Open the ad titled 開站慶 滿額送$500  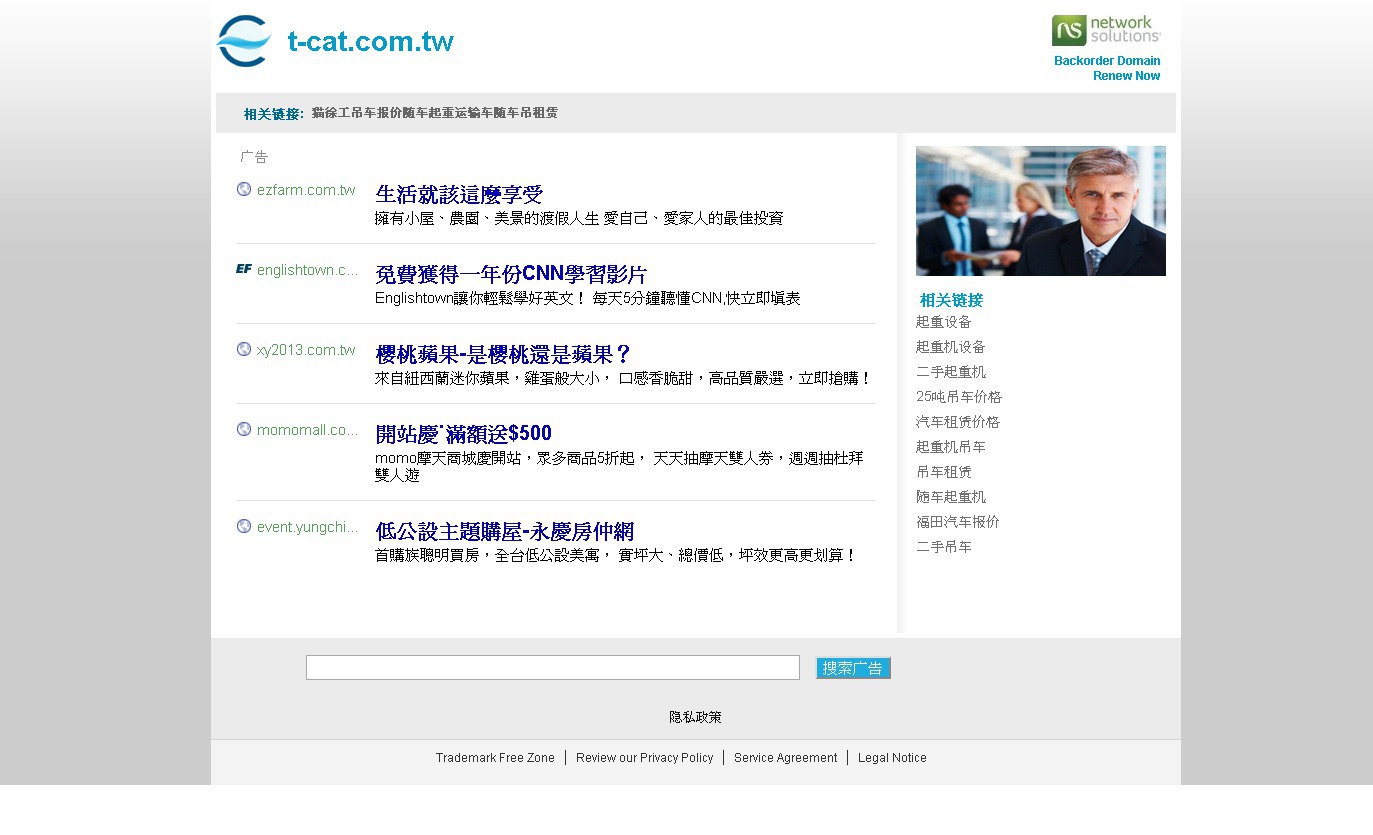463,434
